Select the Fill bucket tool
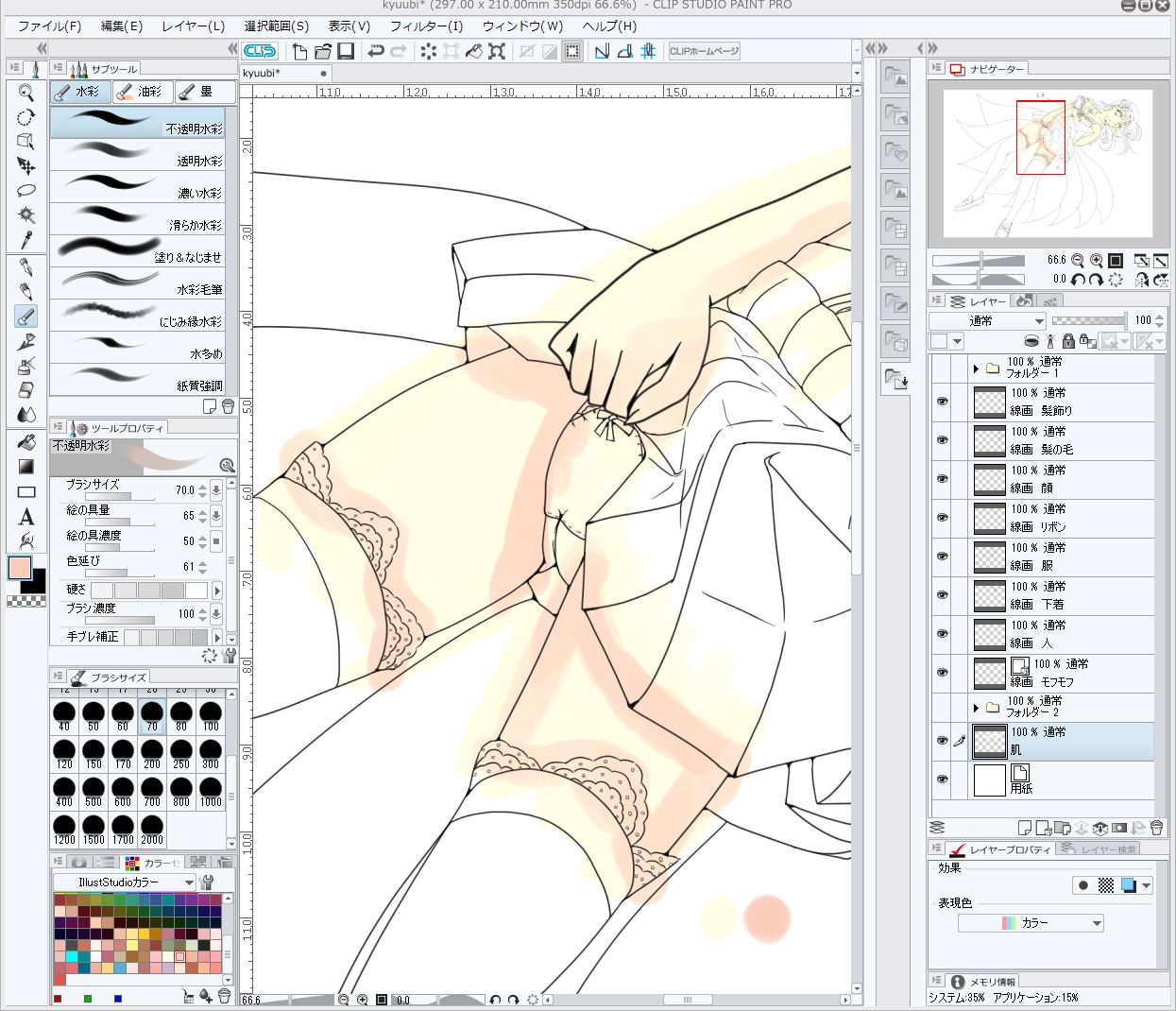The height and width of the screenshot is (1011, 1176). point(26,442)
